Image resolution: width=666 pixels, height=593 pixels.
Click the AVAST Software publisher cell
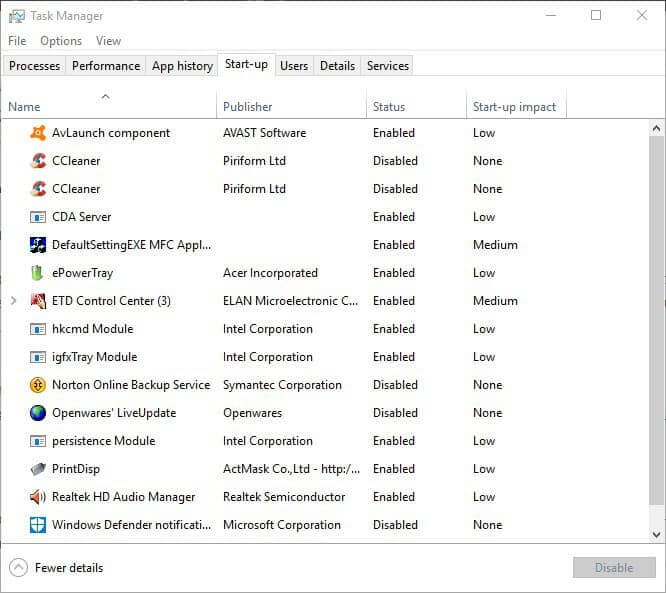[x=265, y=133]
